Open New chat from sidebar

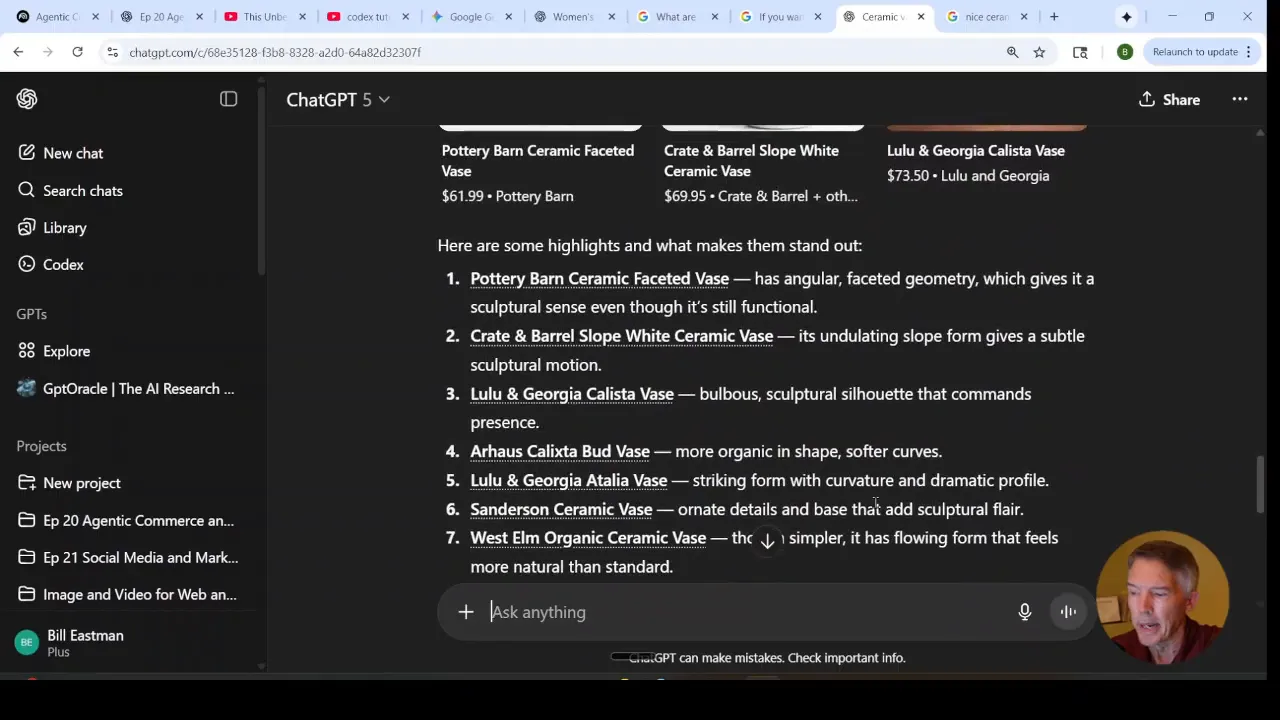73,153
